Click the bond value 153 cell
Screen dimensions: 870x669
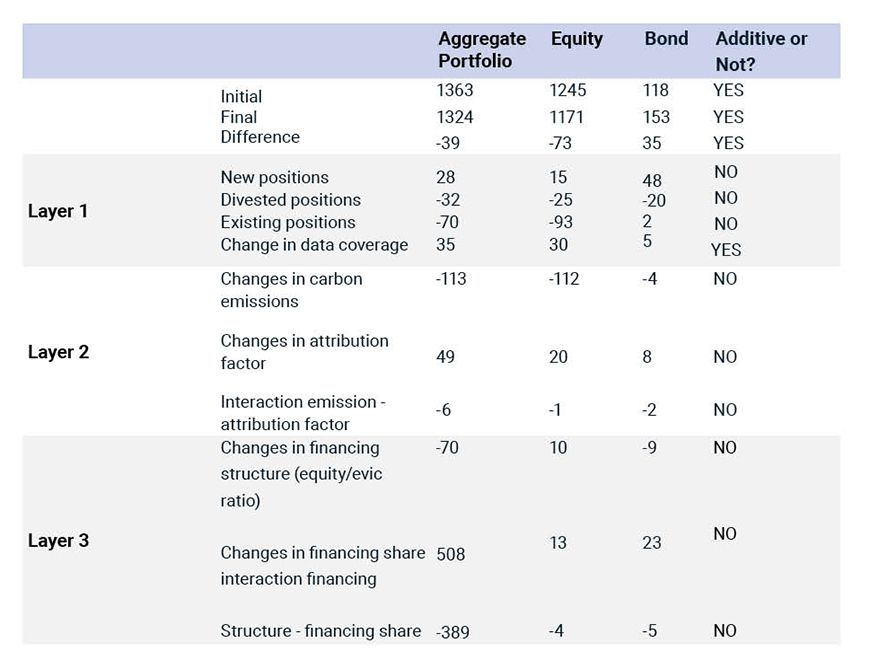click(656, 117)
